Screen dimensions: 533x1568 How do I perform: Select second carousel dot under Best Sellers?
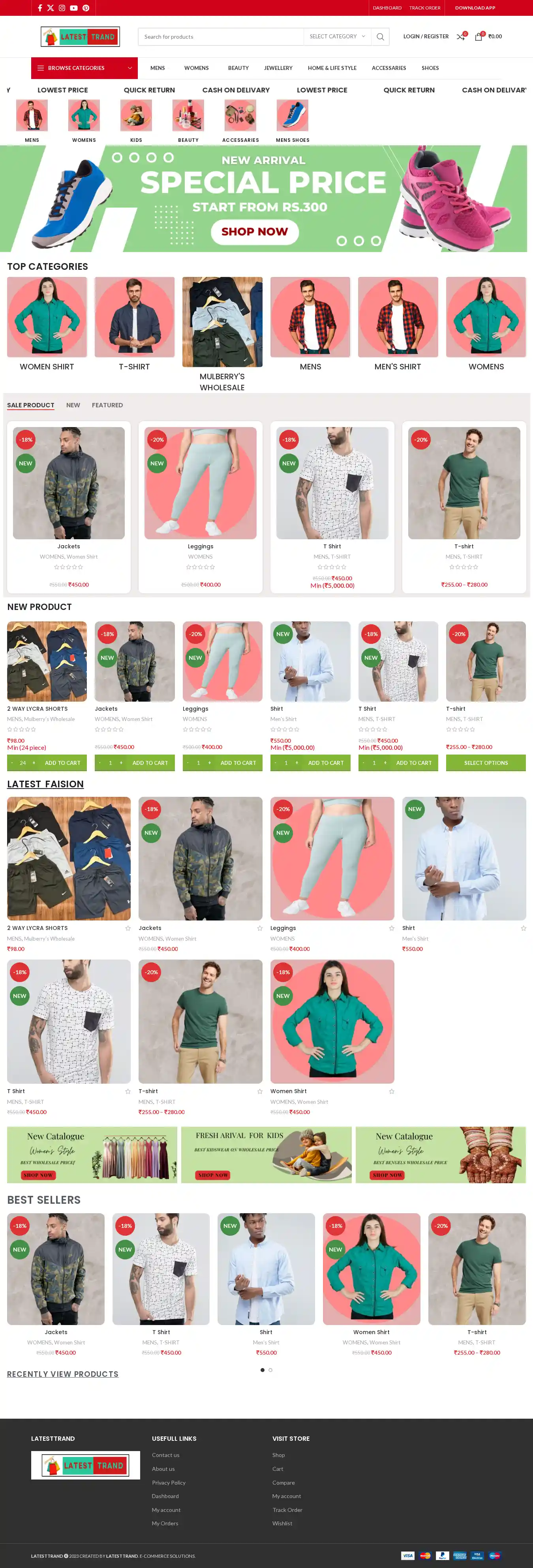(270, 1370)
